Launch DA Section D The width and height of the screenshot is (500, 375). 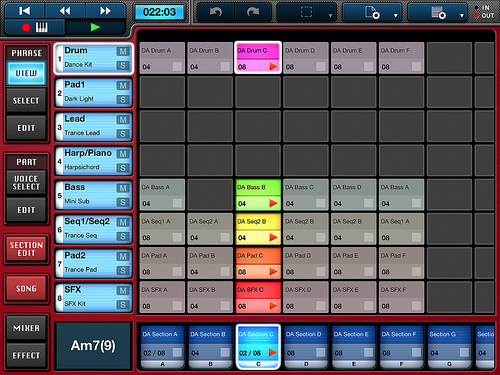coord(306,347)
